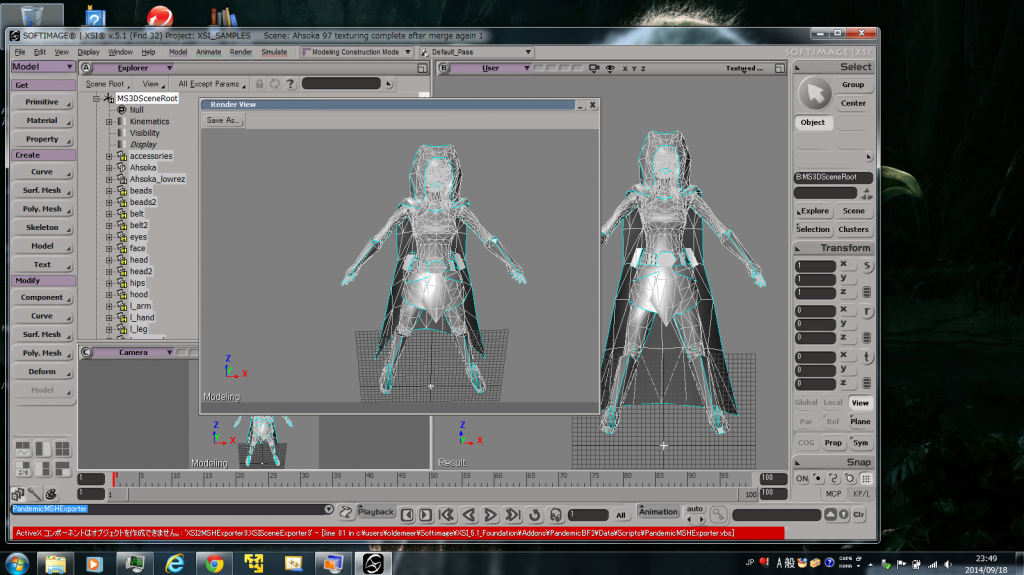
Task: Open the Explorer view type dropdown
Action: 134,68
